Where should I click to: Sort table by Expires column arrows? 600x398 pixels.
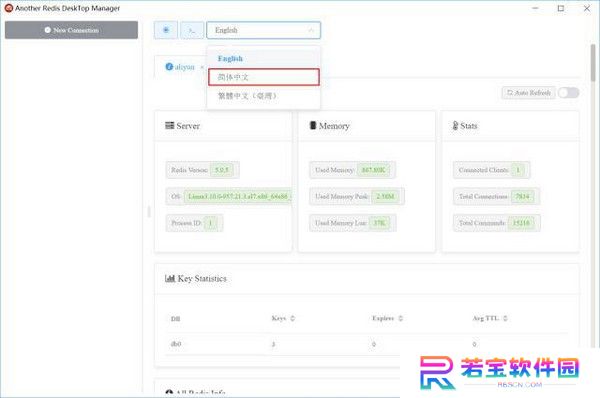[x=400, y=318]
